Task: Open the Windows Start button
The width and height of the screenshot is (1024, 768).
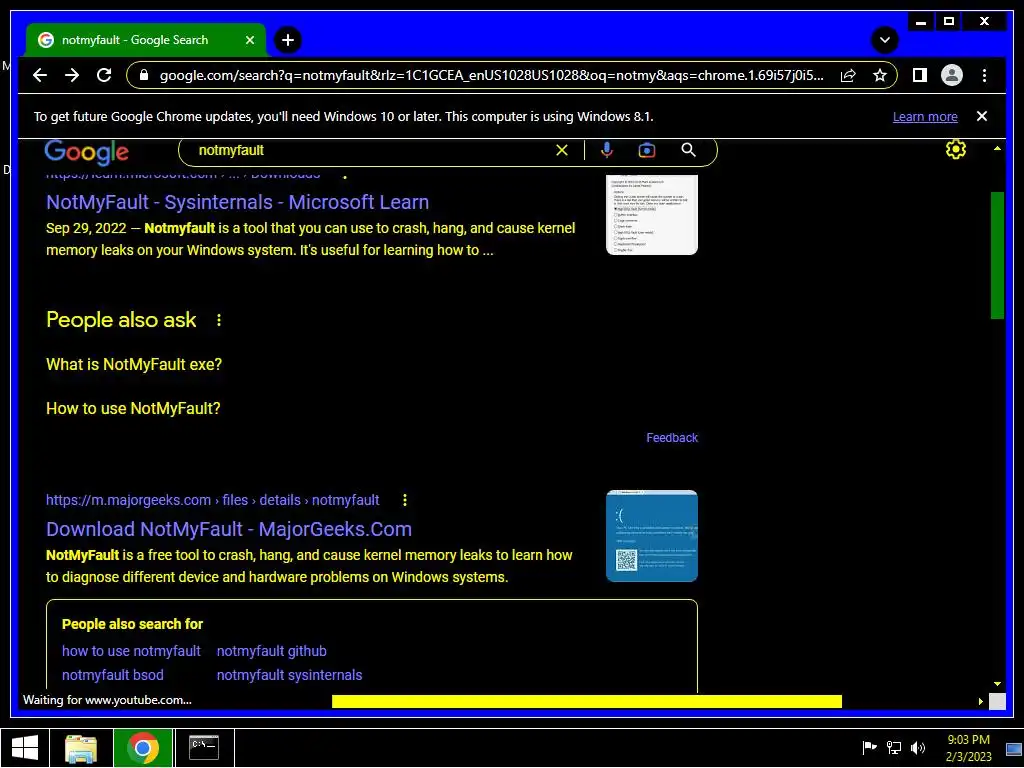Action: 24,748
